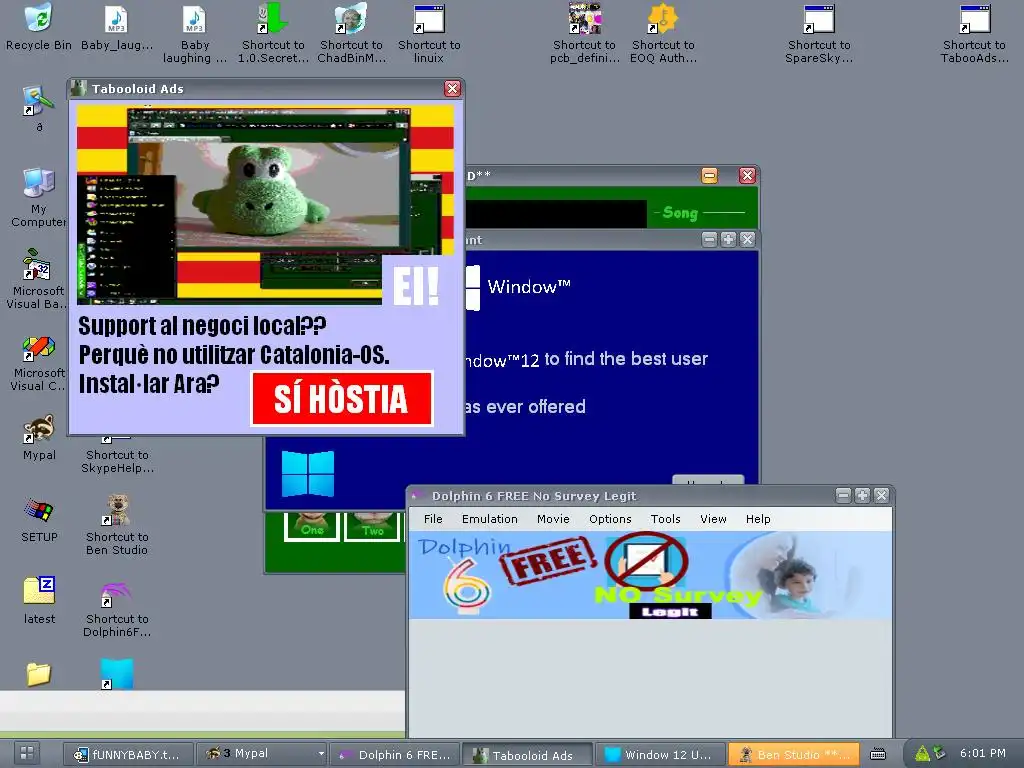Close the Ben Studio window
The image size is (1024, 768).
coord(747,175)
